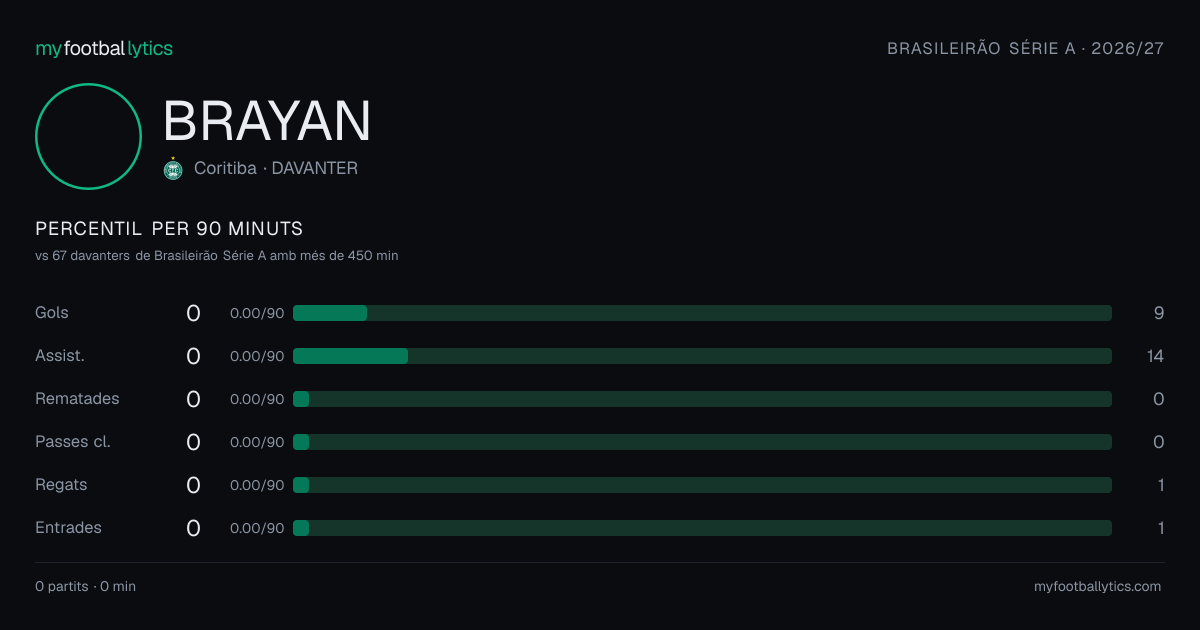This screenshot has height=630, width=1200.
Task: Click the Assist. percentile value 14
Action: (x=1155, y=356)
